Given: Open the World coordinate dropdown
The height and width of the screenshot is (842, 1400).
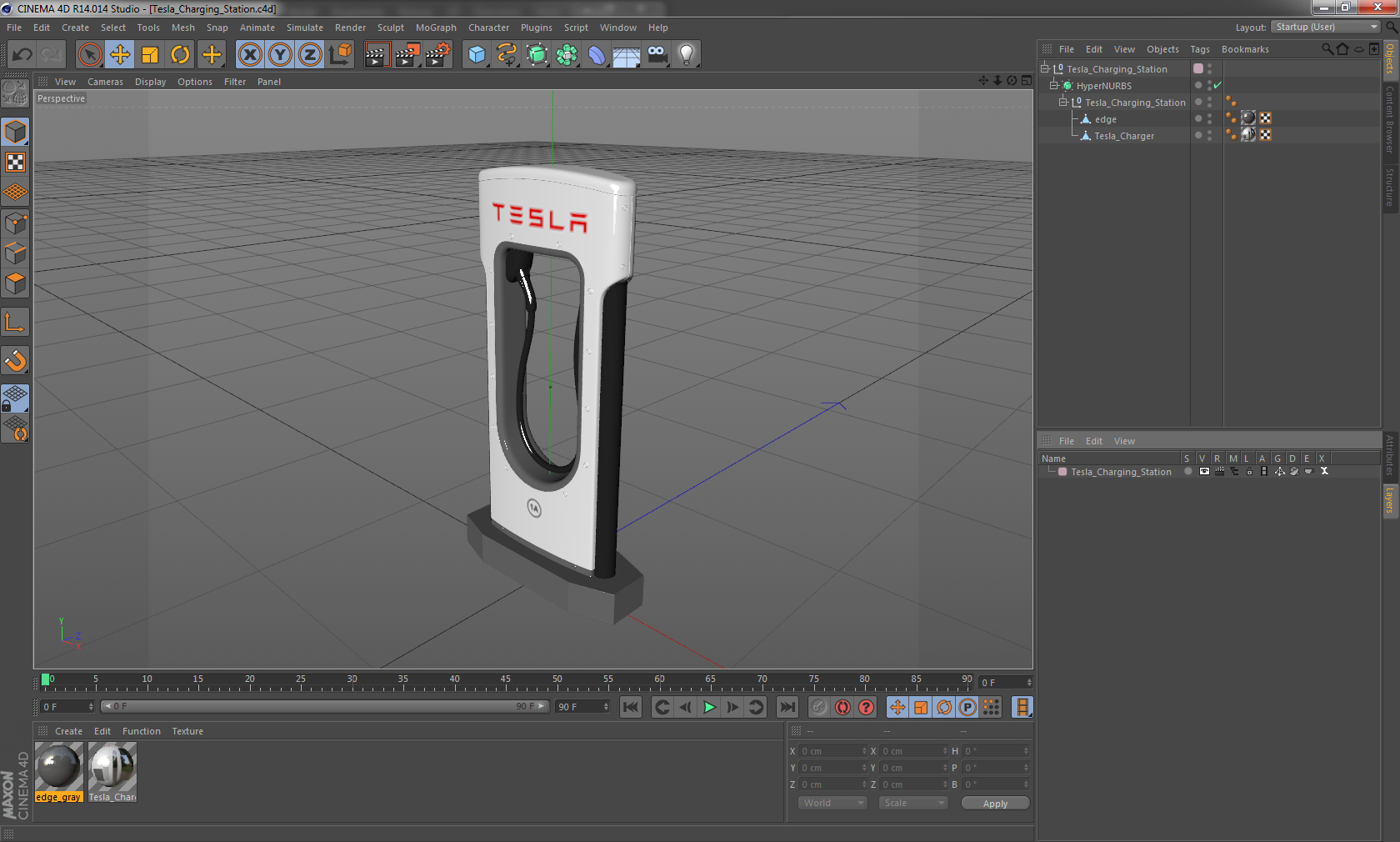Looking at the screenshot, I should 832,803.
